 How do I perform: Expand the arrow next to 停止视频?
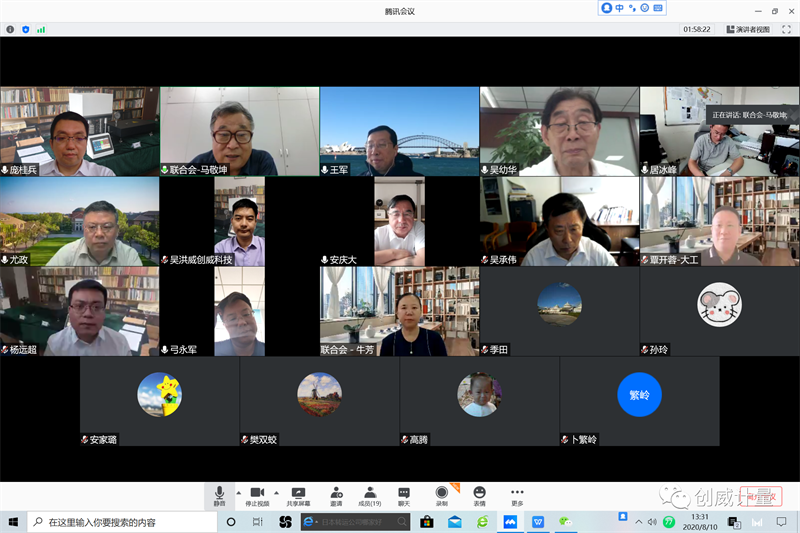276,492
